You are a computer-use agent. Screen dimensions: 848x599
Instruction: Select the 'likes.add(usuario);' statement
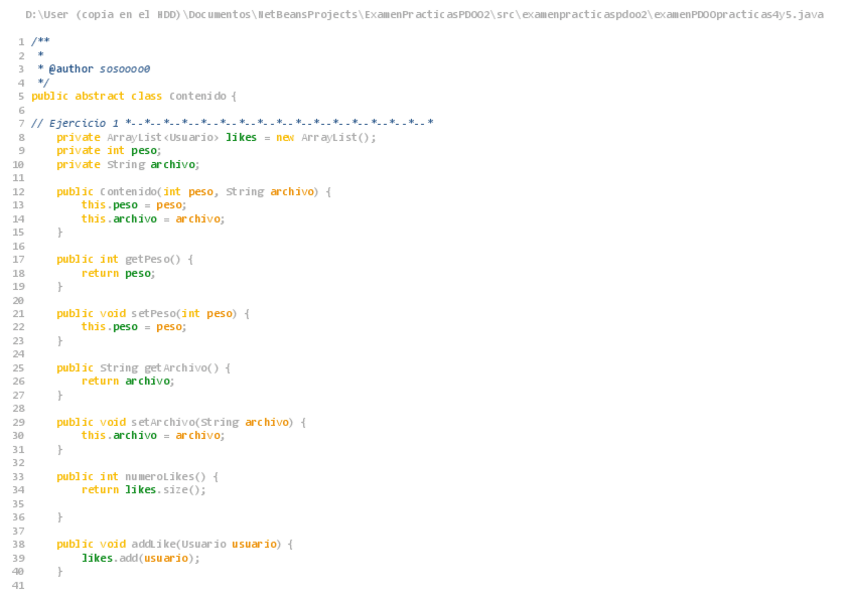coord(141,558)
